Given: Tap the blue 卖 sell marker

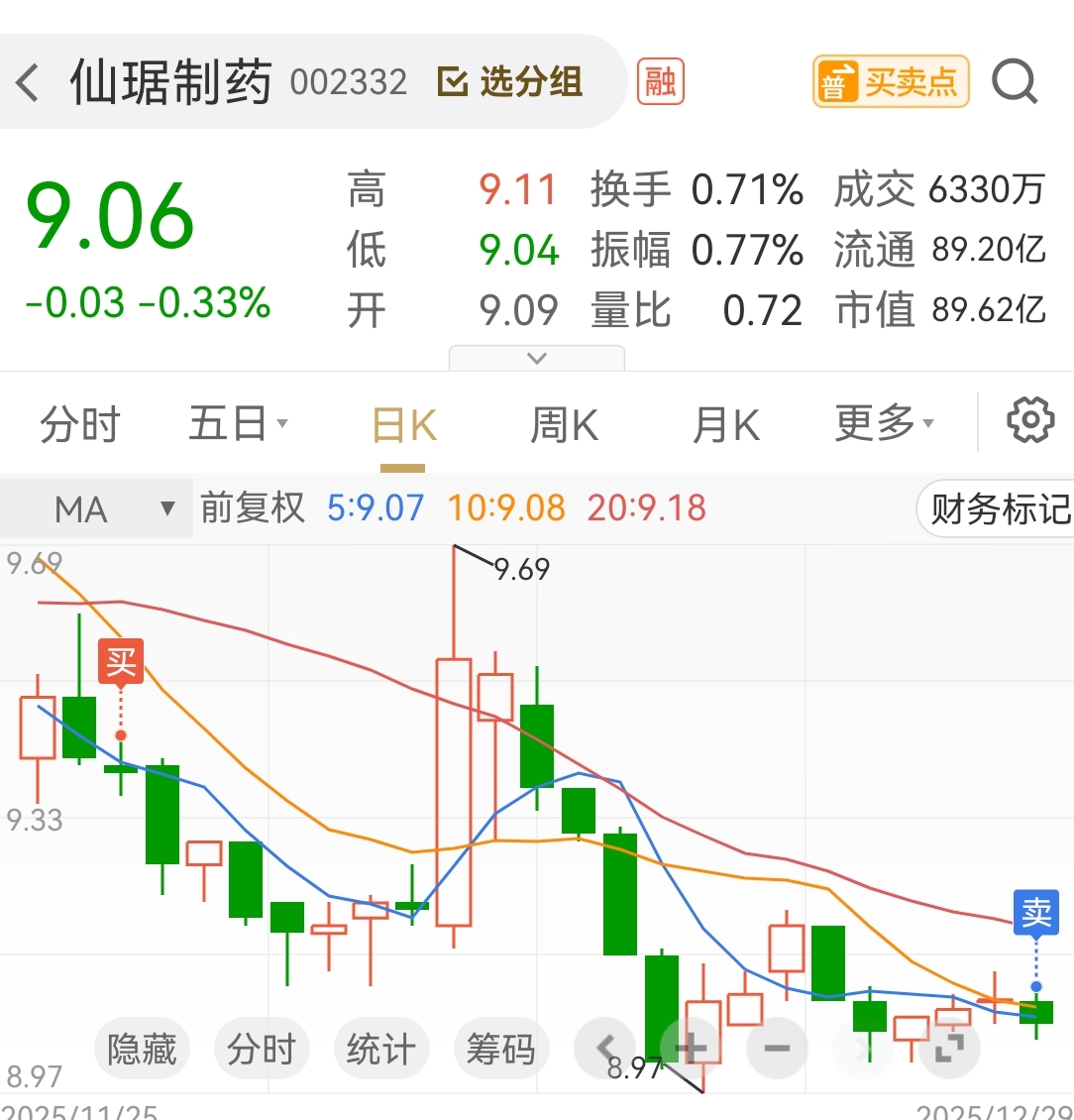Looking at the screenshot, I should [1036, 912].
